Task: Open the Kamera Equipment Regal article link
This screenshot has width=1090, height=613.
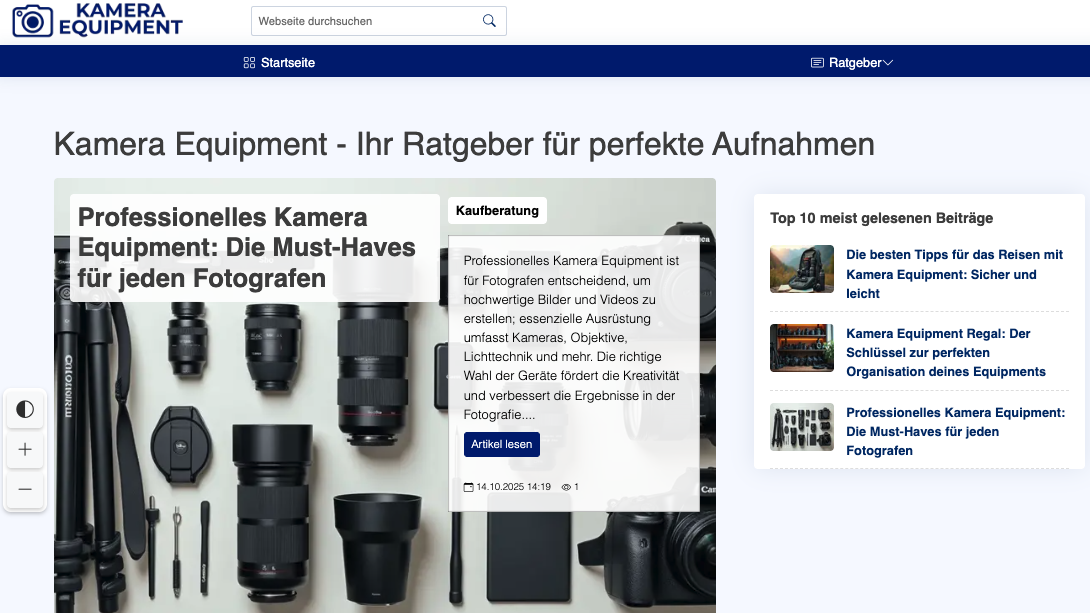Action: (945, 352)
